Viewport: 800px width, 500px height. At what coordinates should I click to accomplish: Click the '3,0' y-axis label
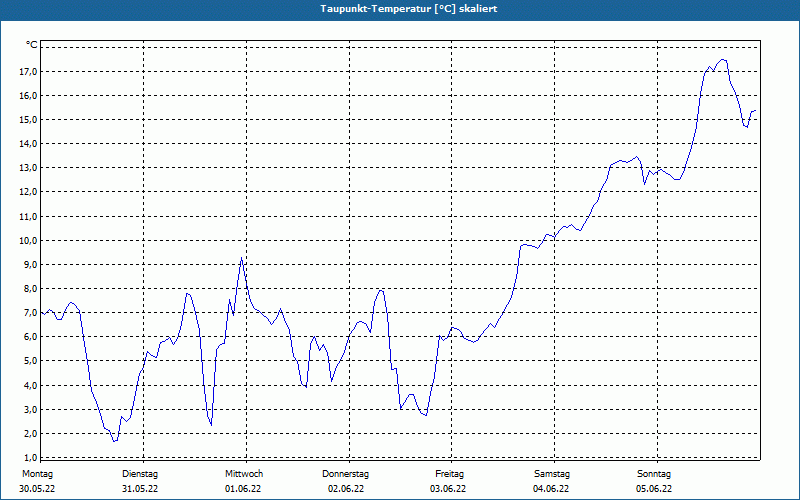pyautogui.click(x=30, y=410)
